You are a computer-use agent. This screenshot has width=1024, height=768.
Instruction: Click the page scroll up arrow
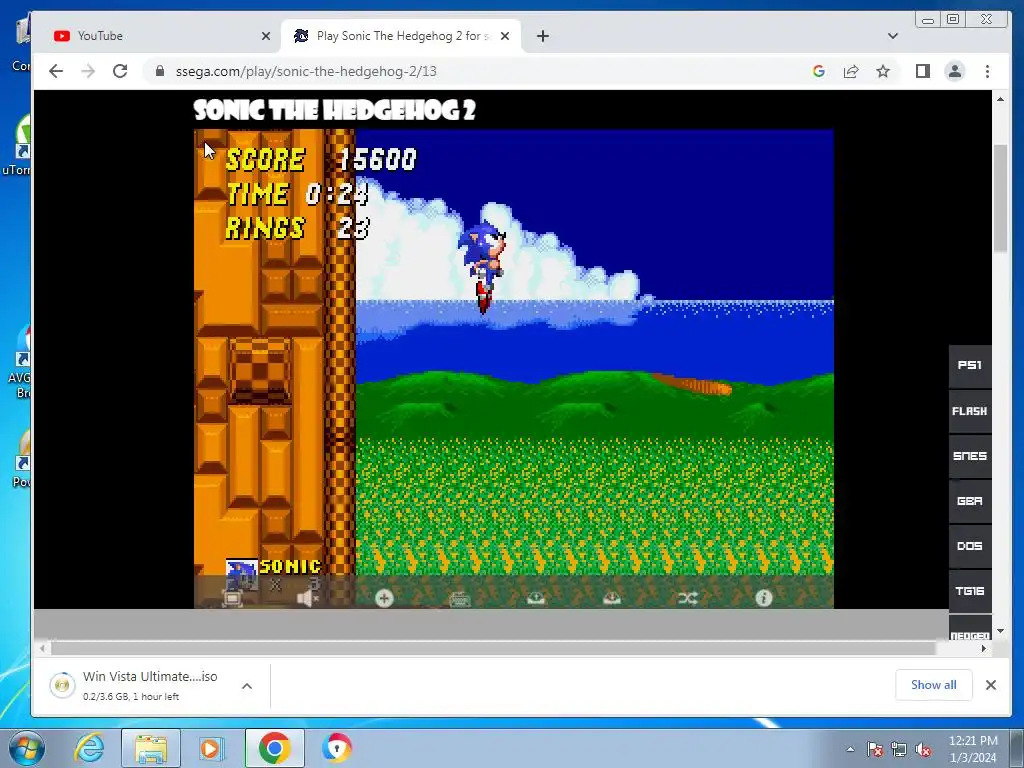[1000, 99]
